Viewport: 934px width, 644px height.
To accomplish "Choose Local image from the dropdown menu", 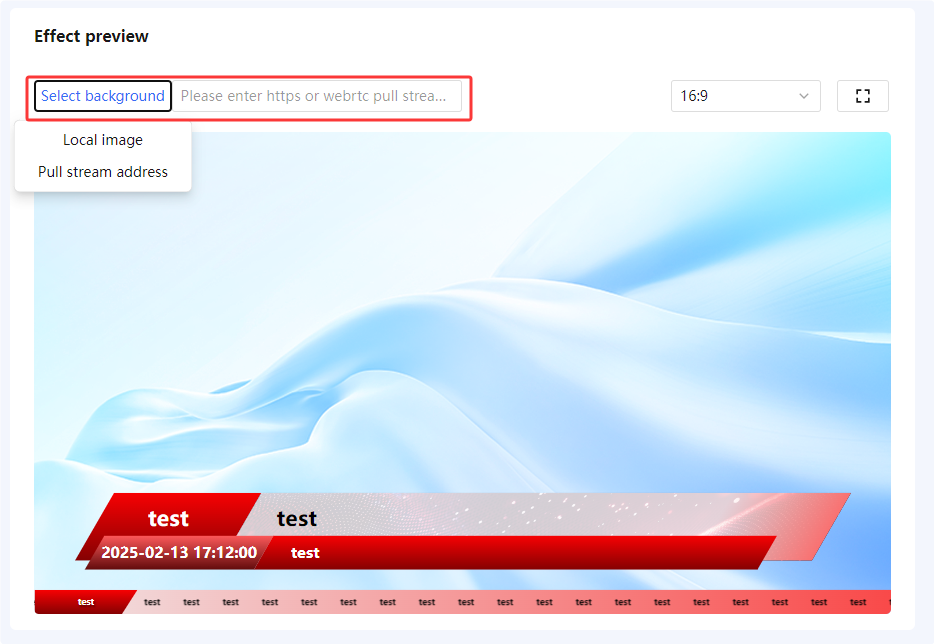I will (103, 140).
